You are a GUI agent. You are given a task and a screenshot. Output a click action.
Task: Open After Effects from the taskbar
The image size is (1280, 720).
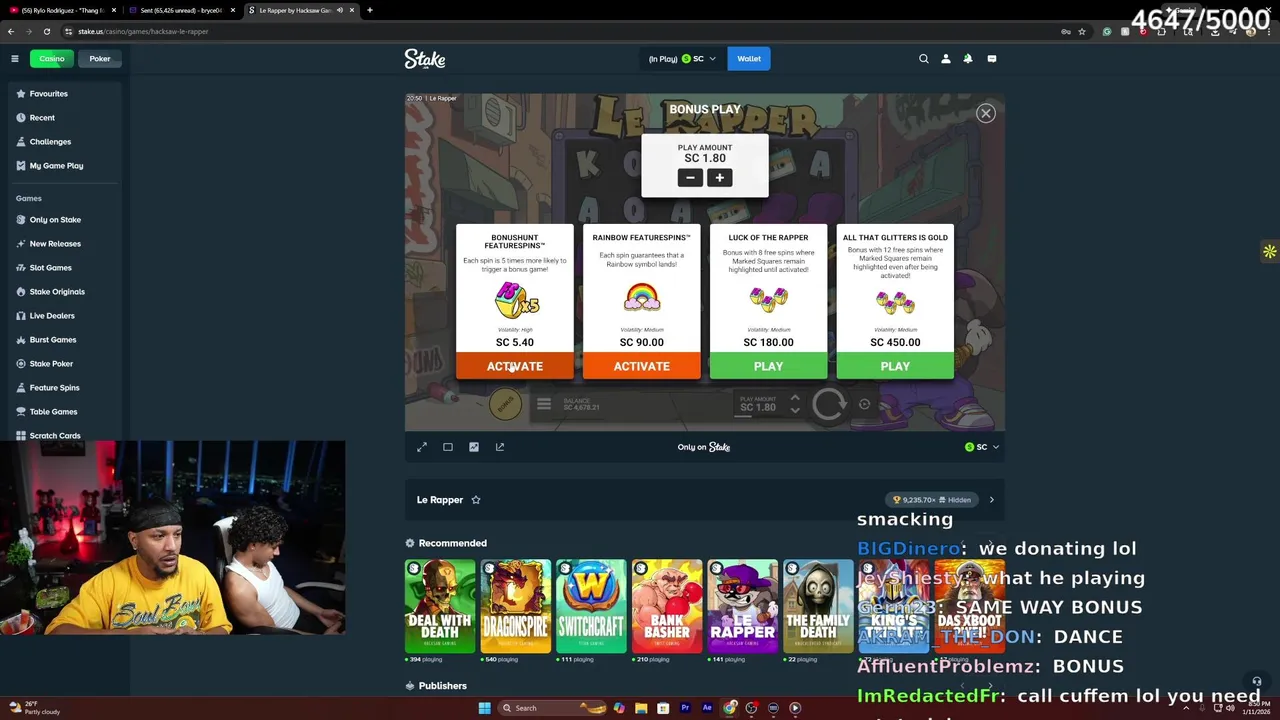click(x=707, y=708)
